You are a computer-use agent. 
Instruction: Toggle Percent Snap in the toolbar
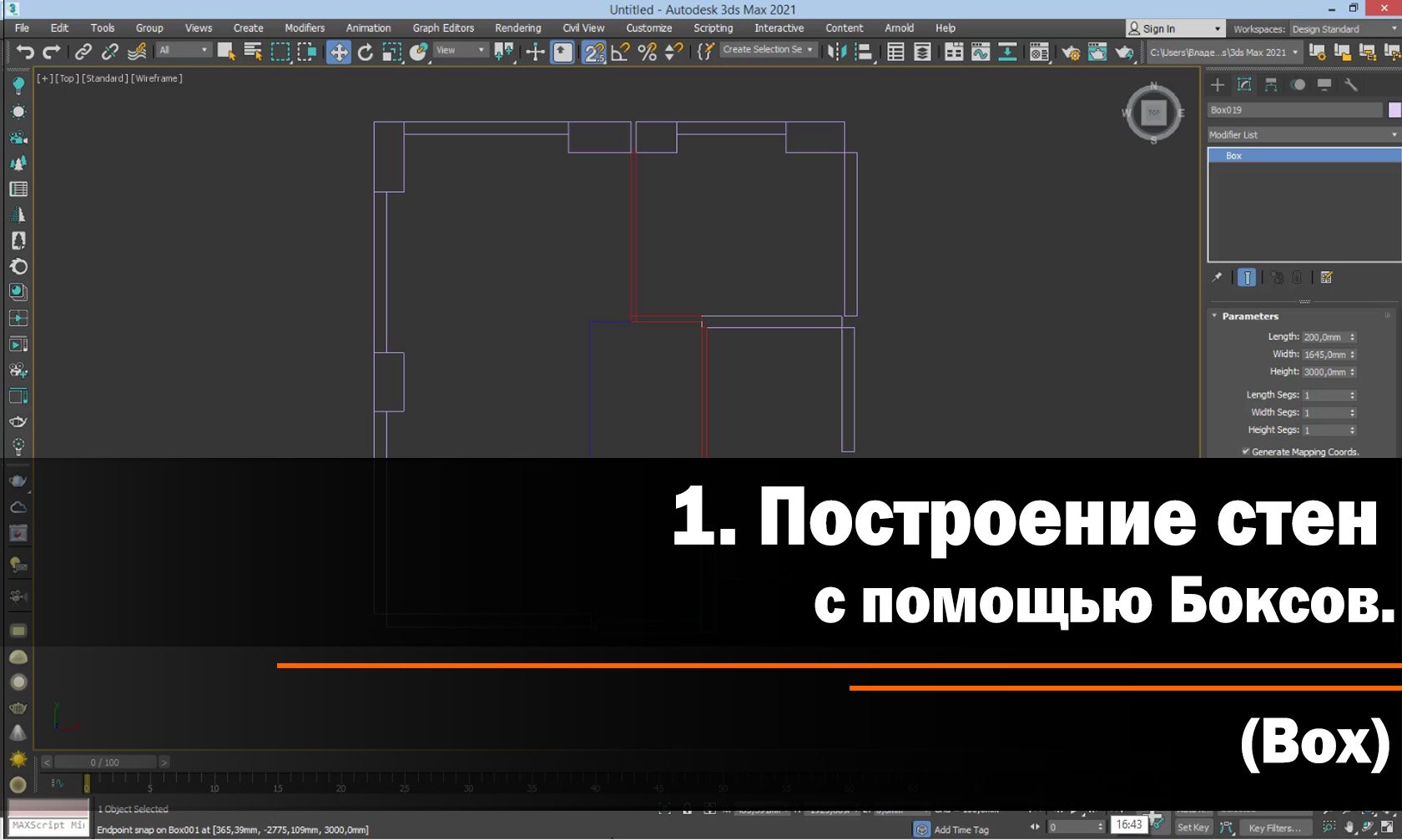646,52
